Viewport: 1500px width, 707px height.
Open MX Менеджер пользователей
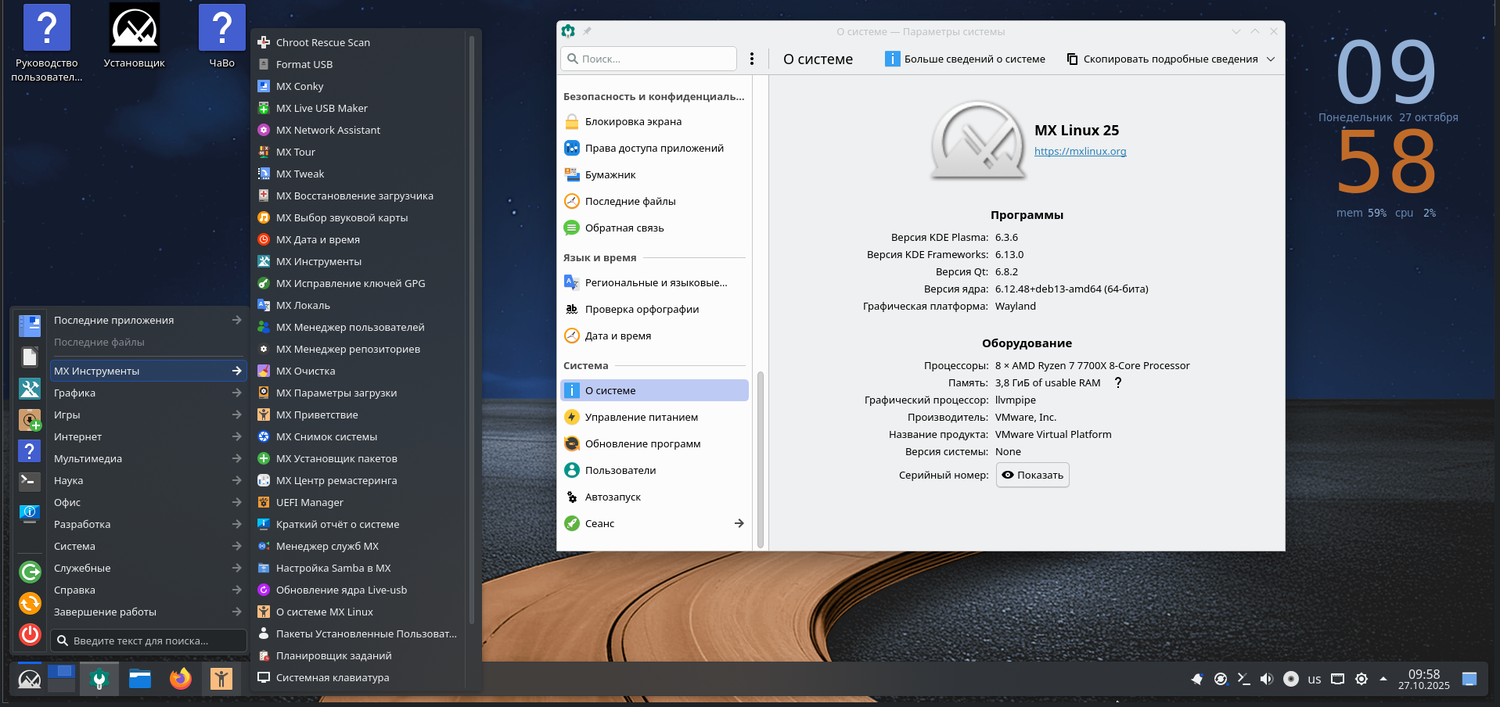(359, 327)
